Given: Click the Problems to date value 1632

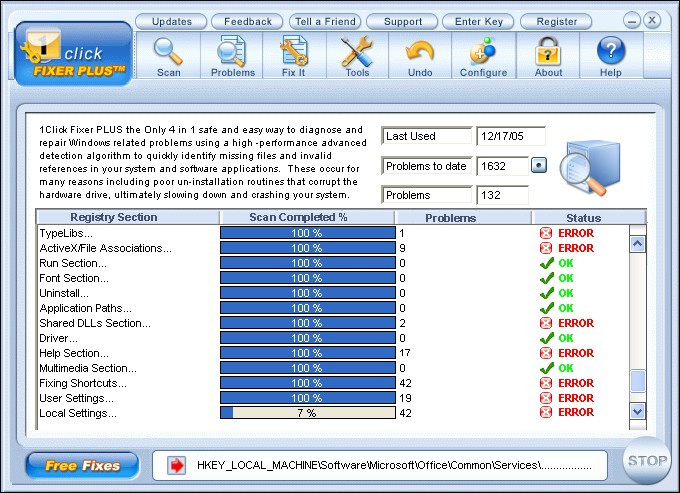Looking at the screenshot, I should pos(502,166).
